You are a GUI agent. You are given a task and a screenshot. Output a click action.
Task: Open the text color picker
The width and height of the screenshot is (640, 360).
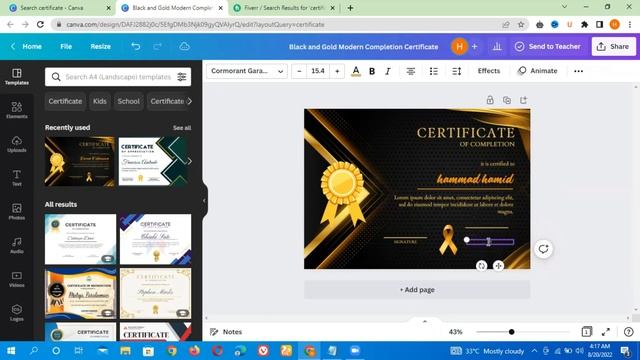pos(356,71)
